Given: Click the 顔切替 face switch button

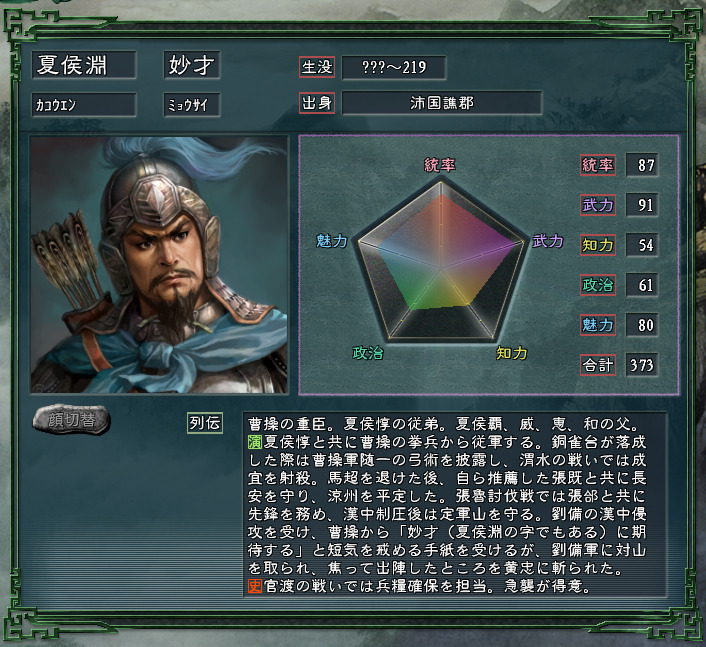Looking at the screenshot, I should 72,420.
